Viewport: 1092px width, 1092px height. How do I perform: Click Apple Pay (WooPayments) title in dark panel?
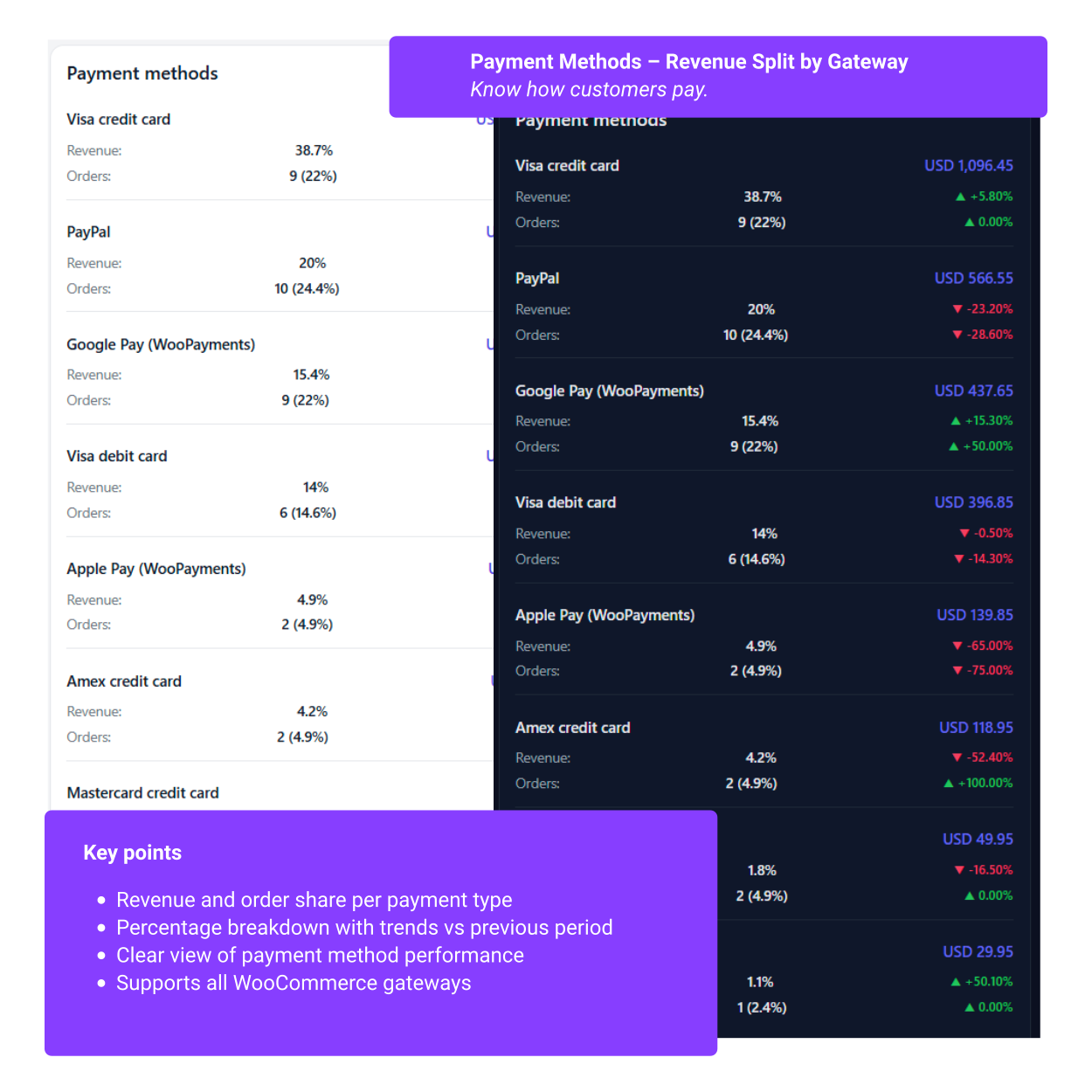(x=605, y=615)
